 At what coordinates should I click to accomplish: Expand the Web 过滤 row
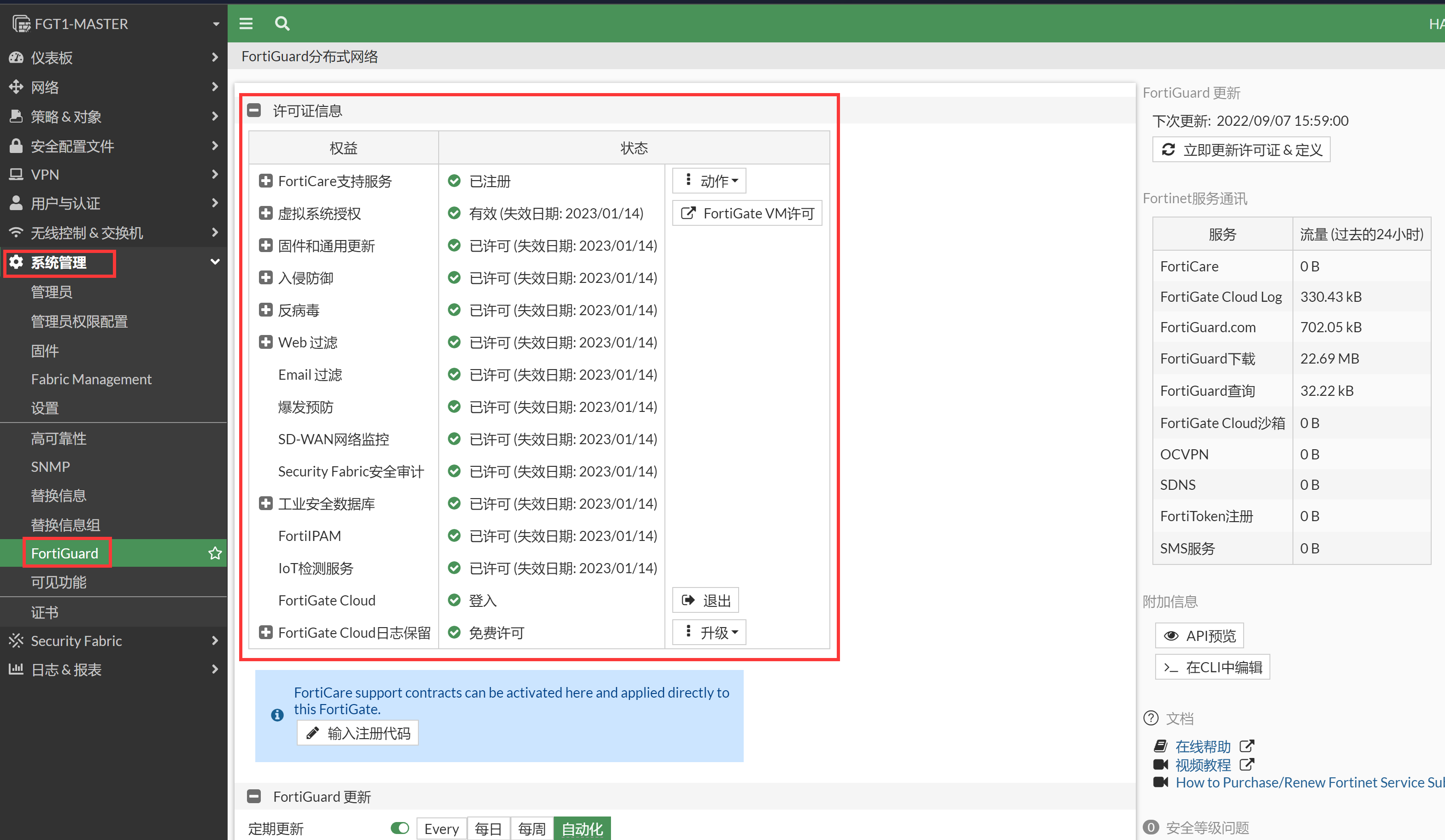[x=265, y=342]
